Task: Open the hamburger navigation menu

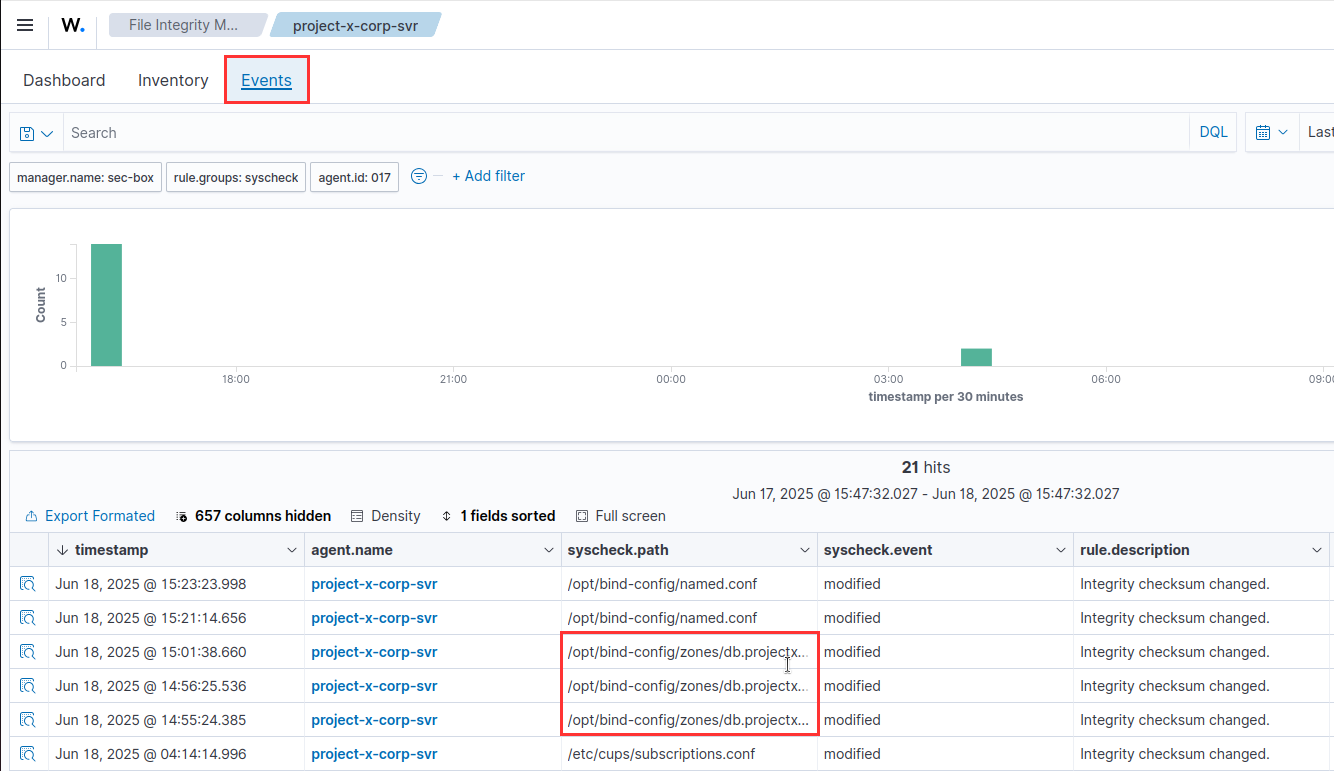Action: [x=25, y=25]
